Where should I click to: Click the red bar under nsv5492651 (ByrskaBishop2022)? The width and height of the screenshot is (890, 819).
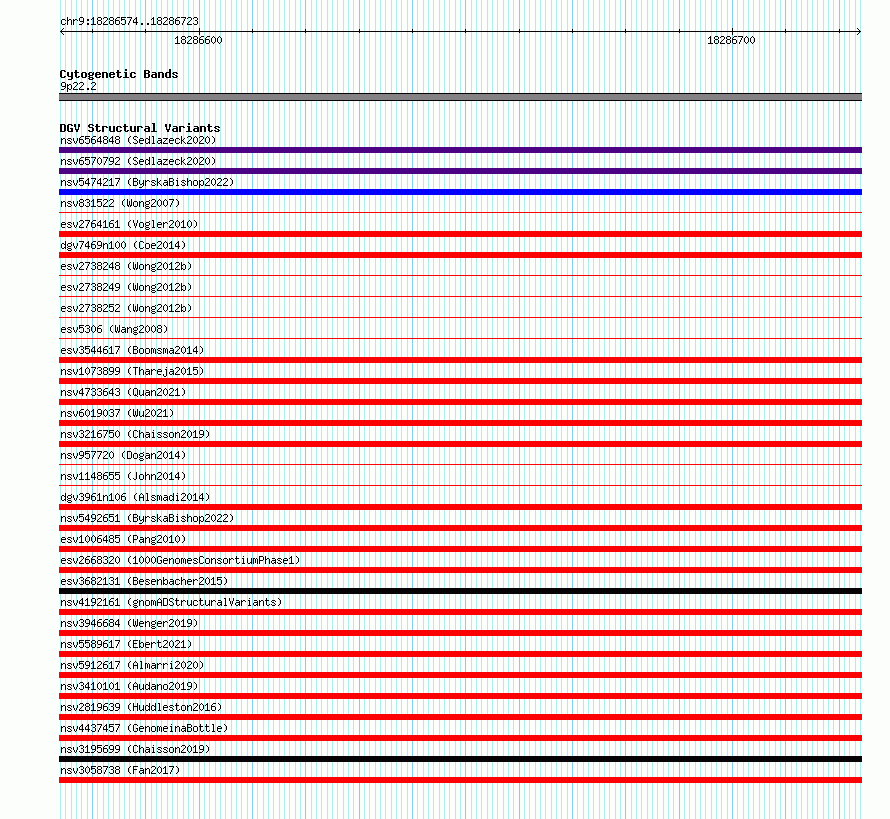(460, 528)
